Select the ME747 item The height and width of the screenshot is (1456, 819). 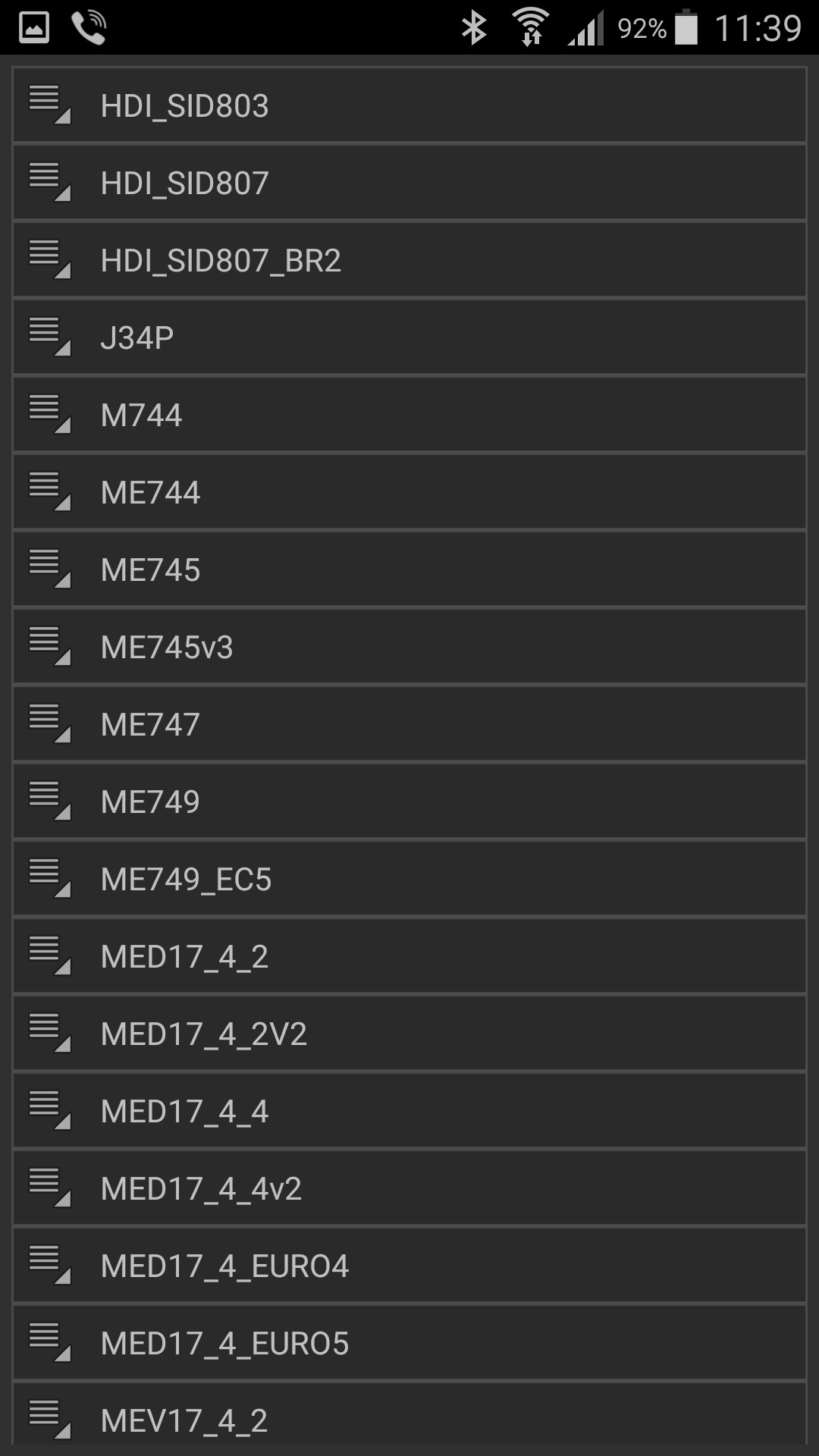coord(409,724)
